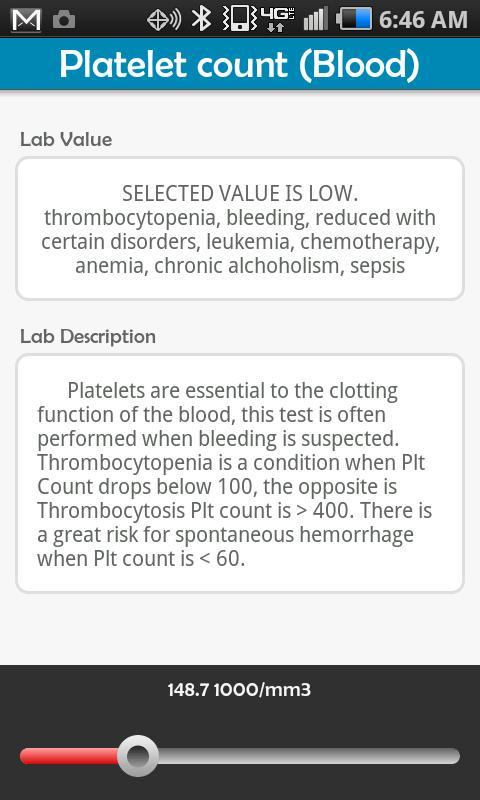Tap the 6:46 AM clock
480x800 pixels.
pos(423,20)
